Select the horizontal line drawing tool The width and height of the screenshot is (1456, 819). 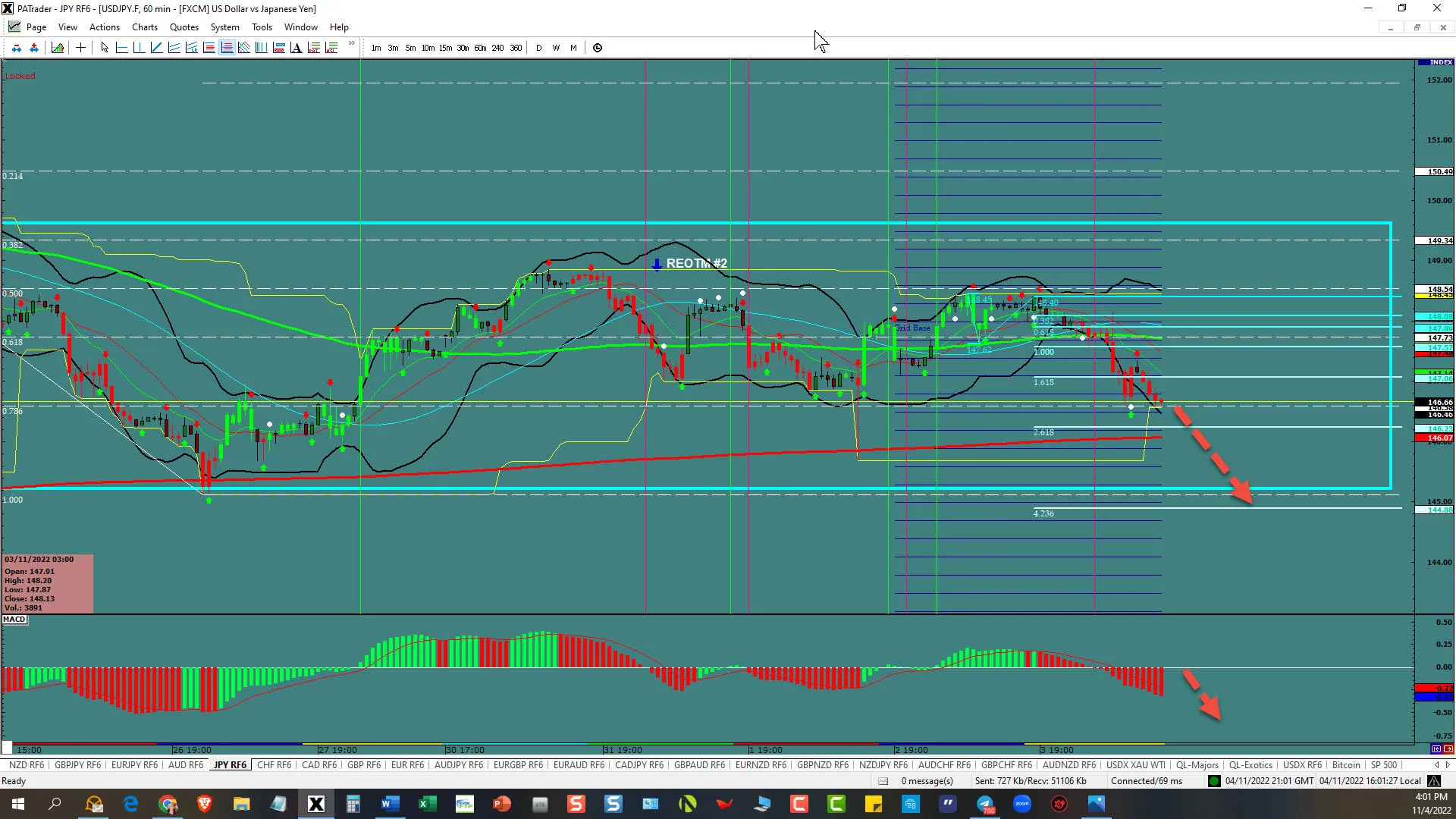121,48
